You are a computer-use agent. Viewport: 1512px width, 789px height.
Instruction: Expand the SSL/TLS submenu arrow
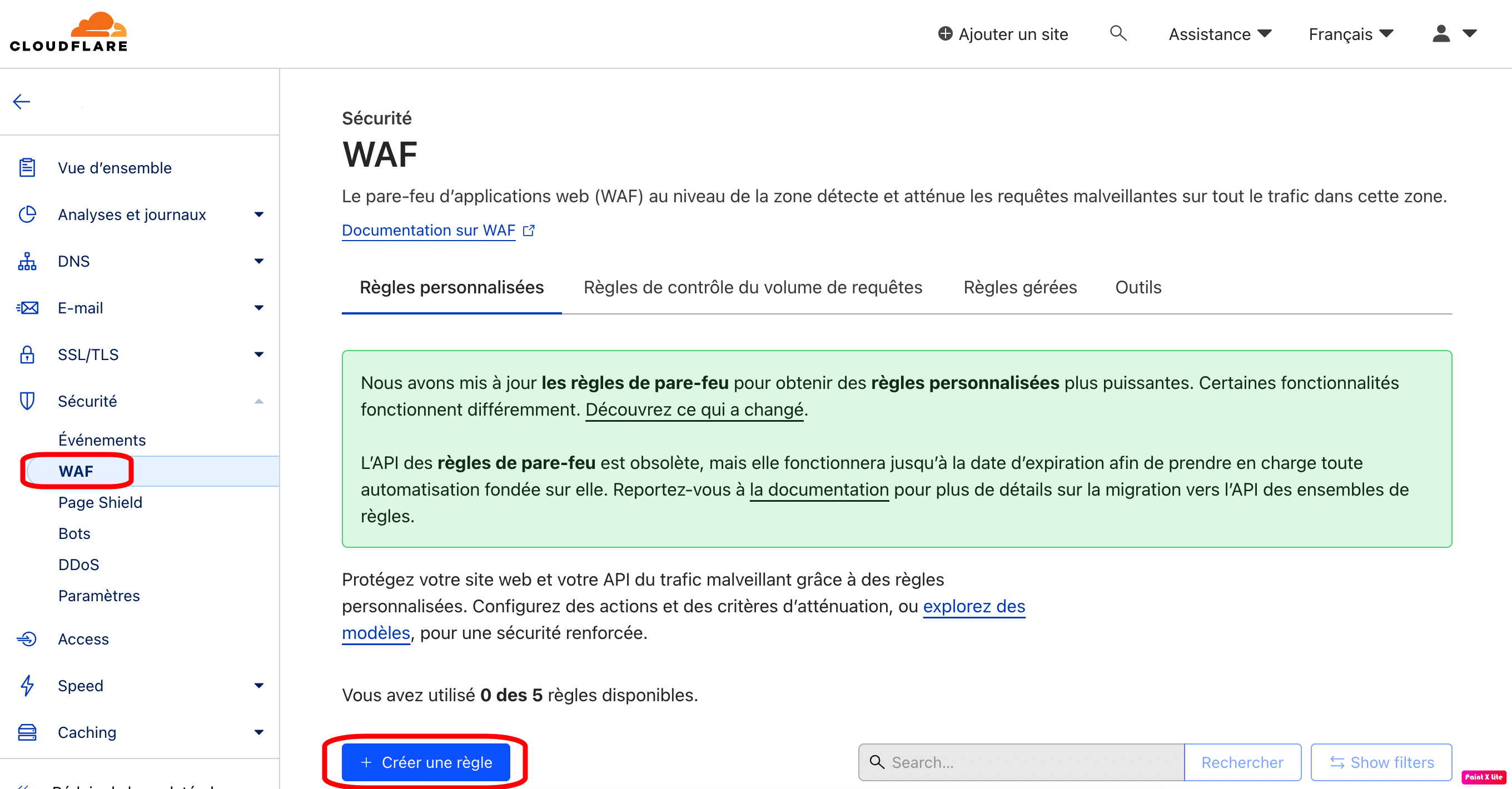[x=259, y=354]
